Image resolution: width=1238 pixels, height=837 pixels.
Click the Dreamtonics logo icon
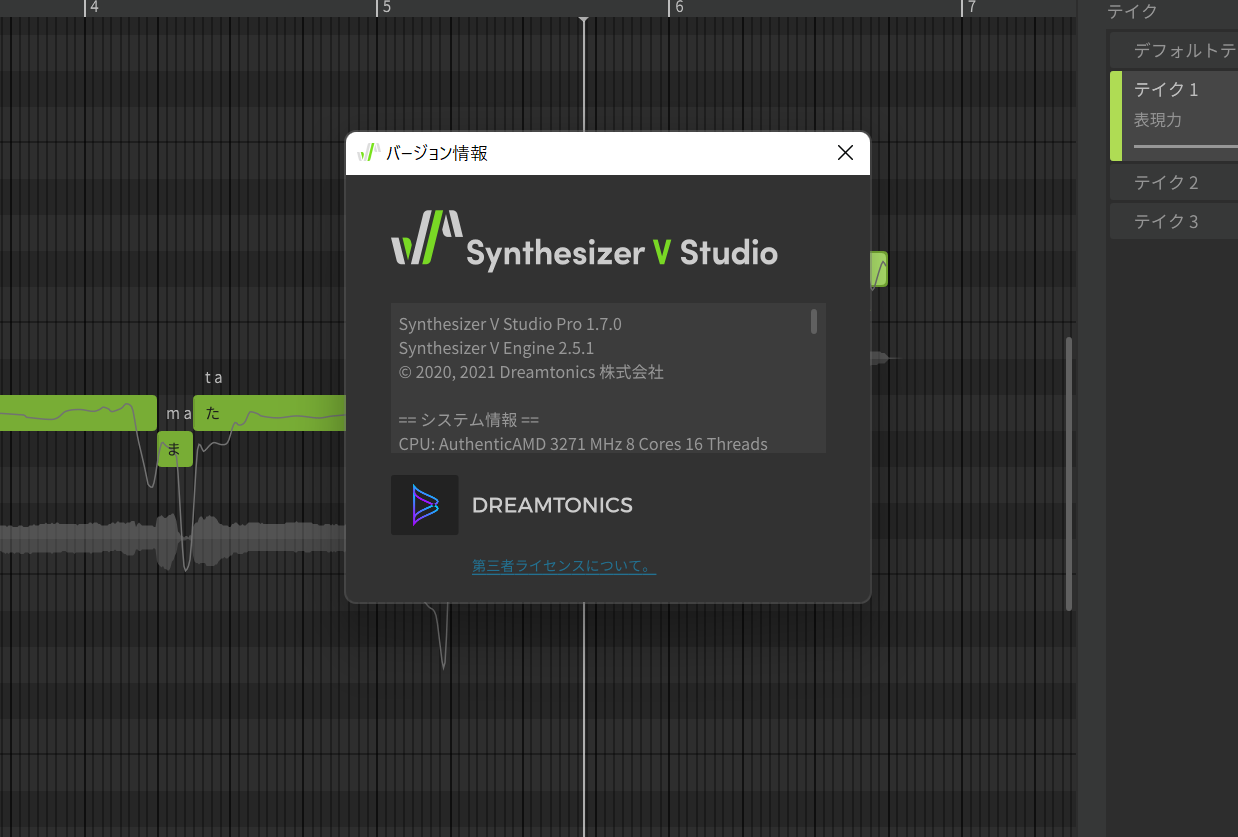pos(425,505)
